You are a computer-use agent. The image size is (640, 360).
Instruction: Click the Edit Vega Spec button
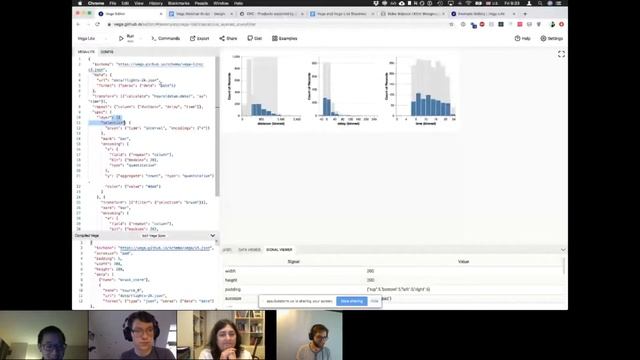tap(153, 236)
